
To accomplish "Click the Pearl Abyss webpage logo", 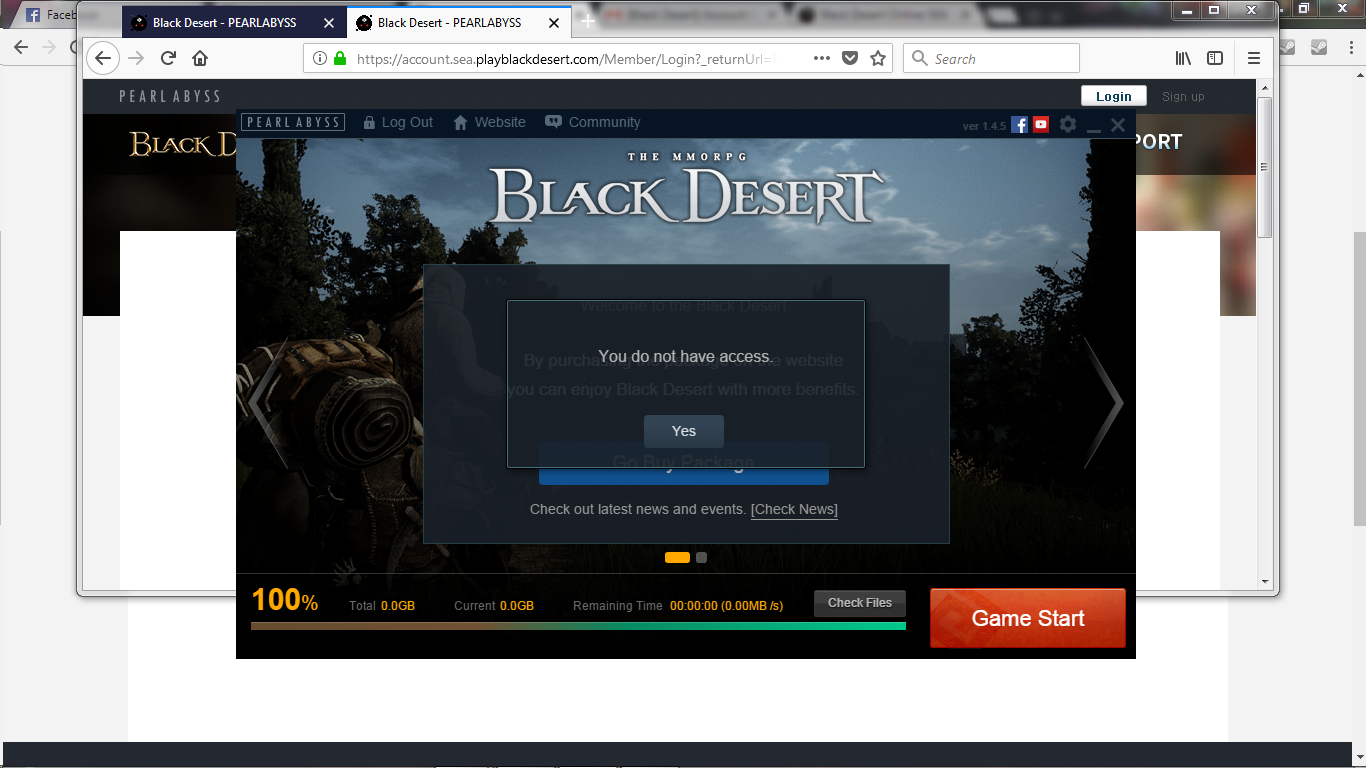I will 170,96.
